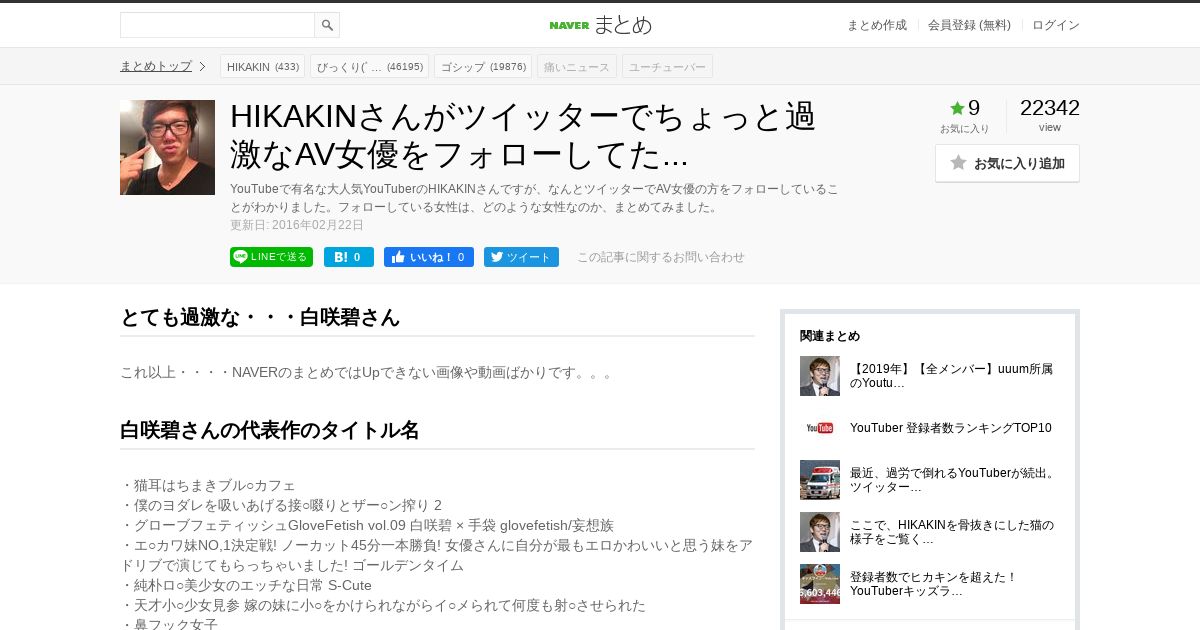1200x630 pixels.
Task: Select the びっくり (46195) tag
Action: click(369, 67)
